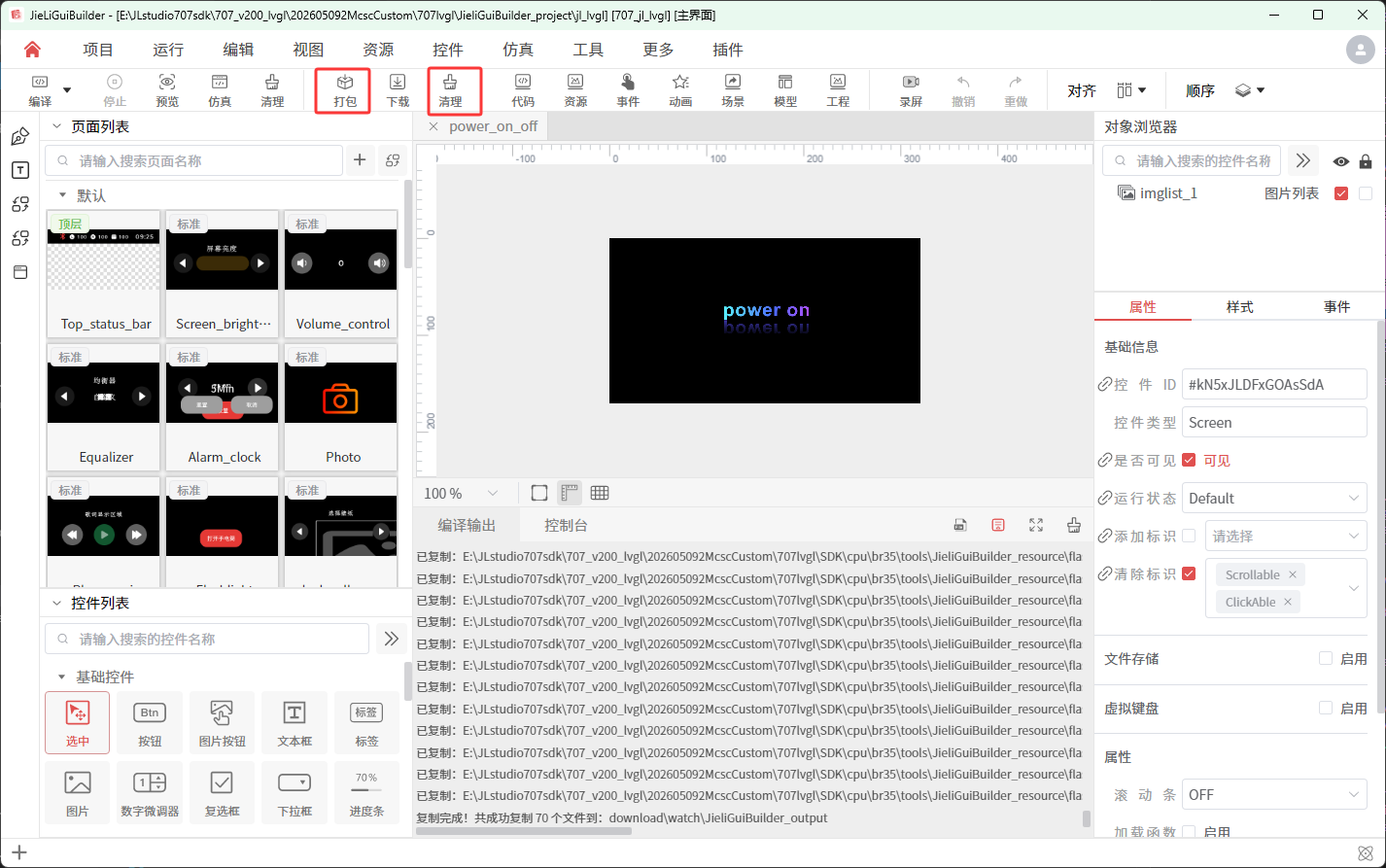The width and height of the screenshot is (1386, 868).
Task: Open the 滚动条 OFF dropdown
Action: click(1274, 794)
